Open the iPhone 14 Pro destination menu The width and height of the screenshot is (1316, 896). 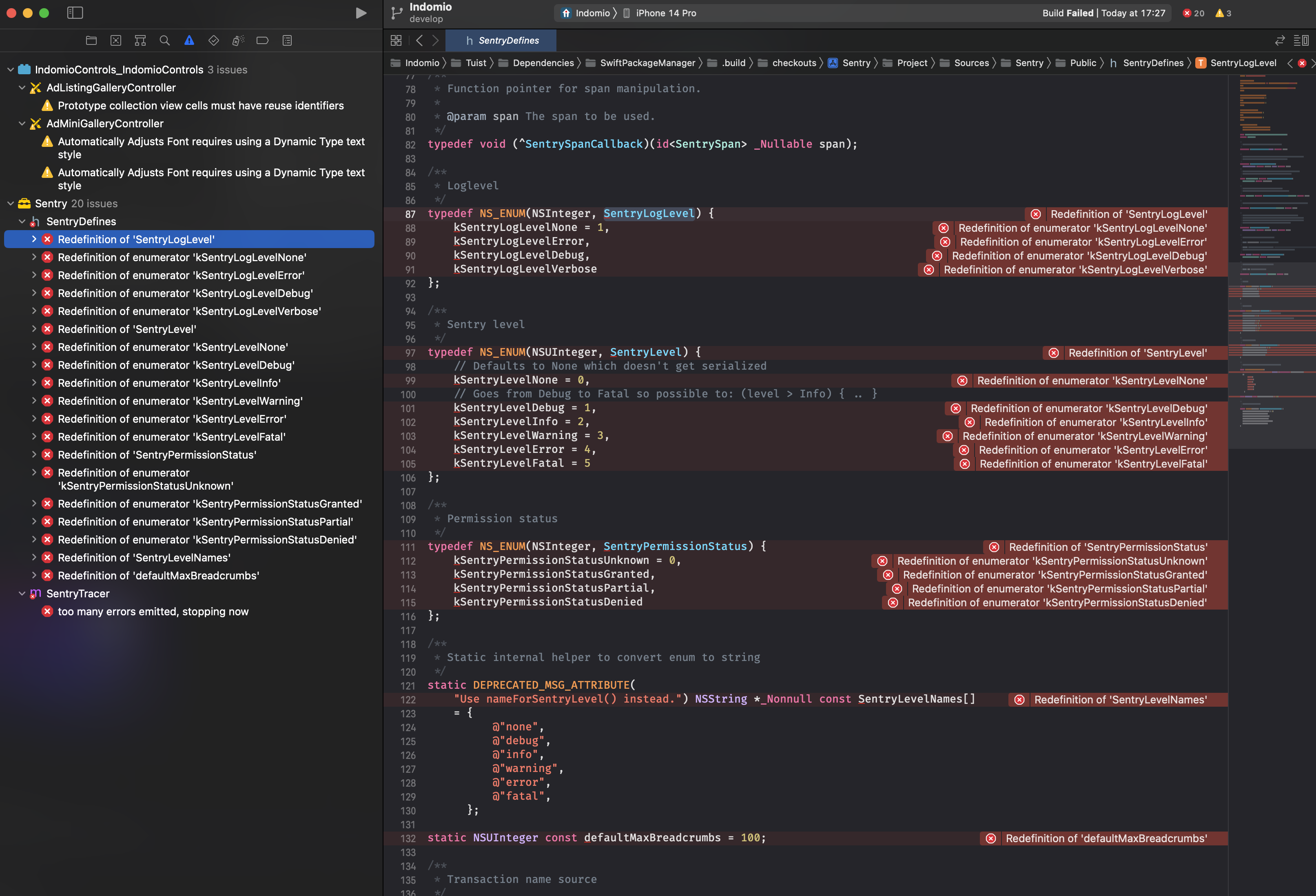(x=667, y=13)
